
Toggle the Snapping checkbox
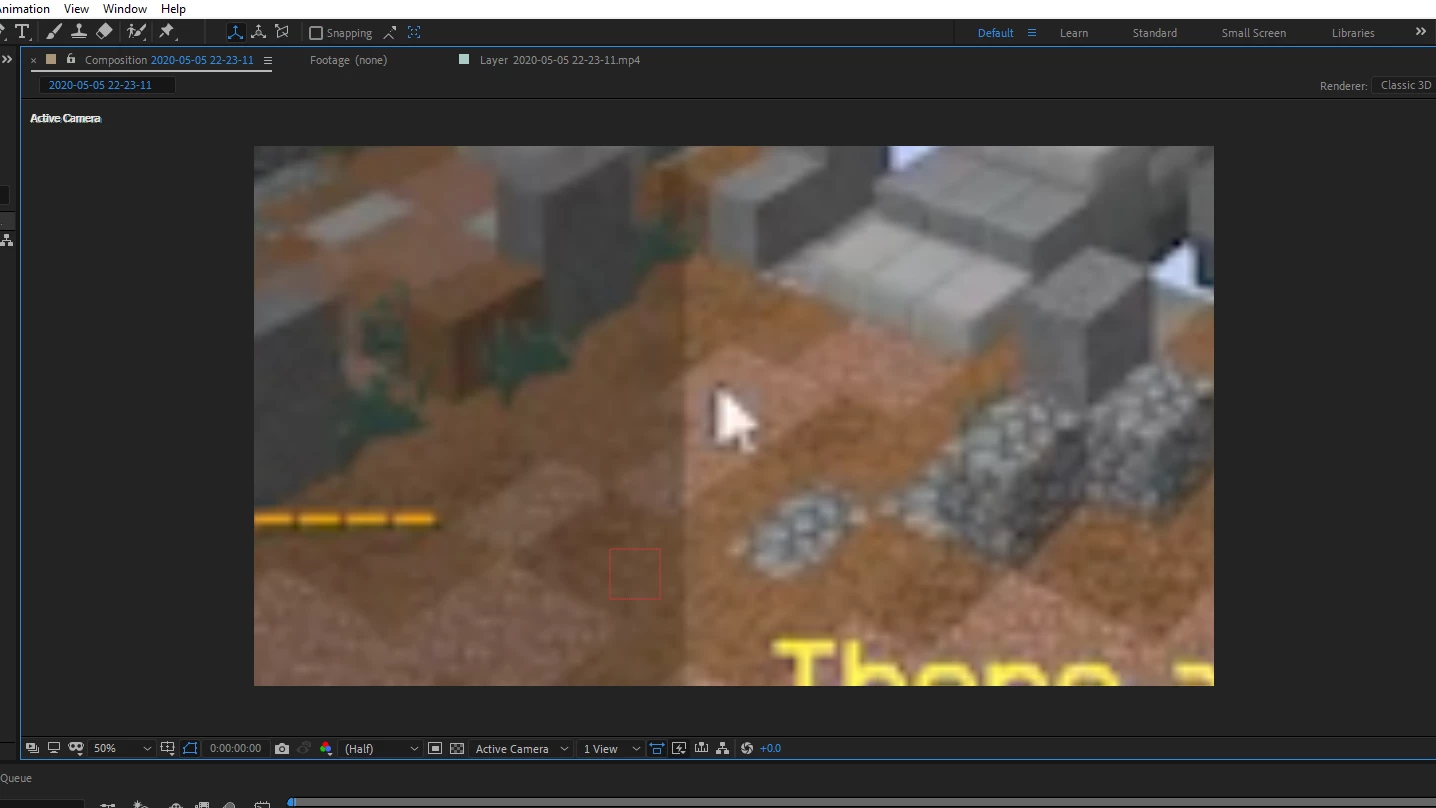coord(316,33)
